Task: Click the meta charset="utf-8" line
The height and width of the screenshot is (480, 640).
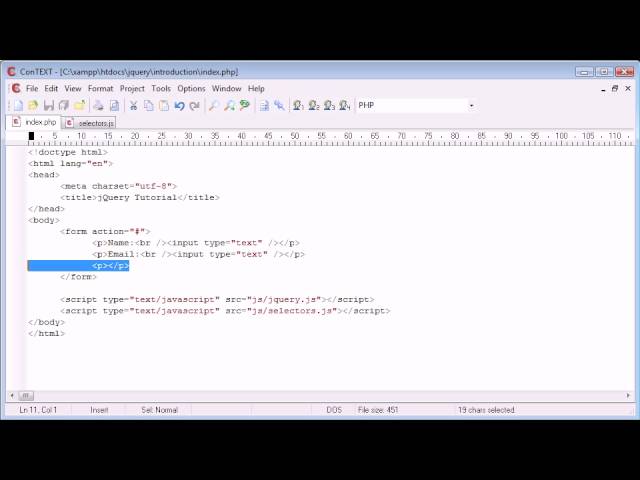Action: point(118,186)
